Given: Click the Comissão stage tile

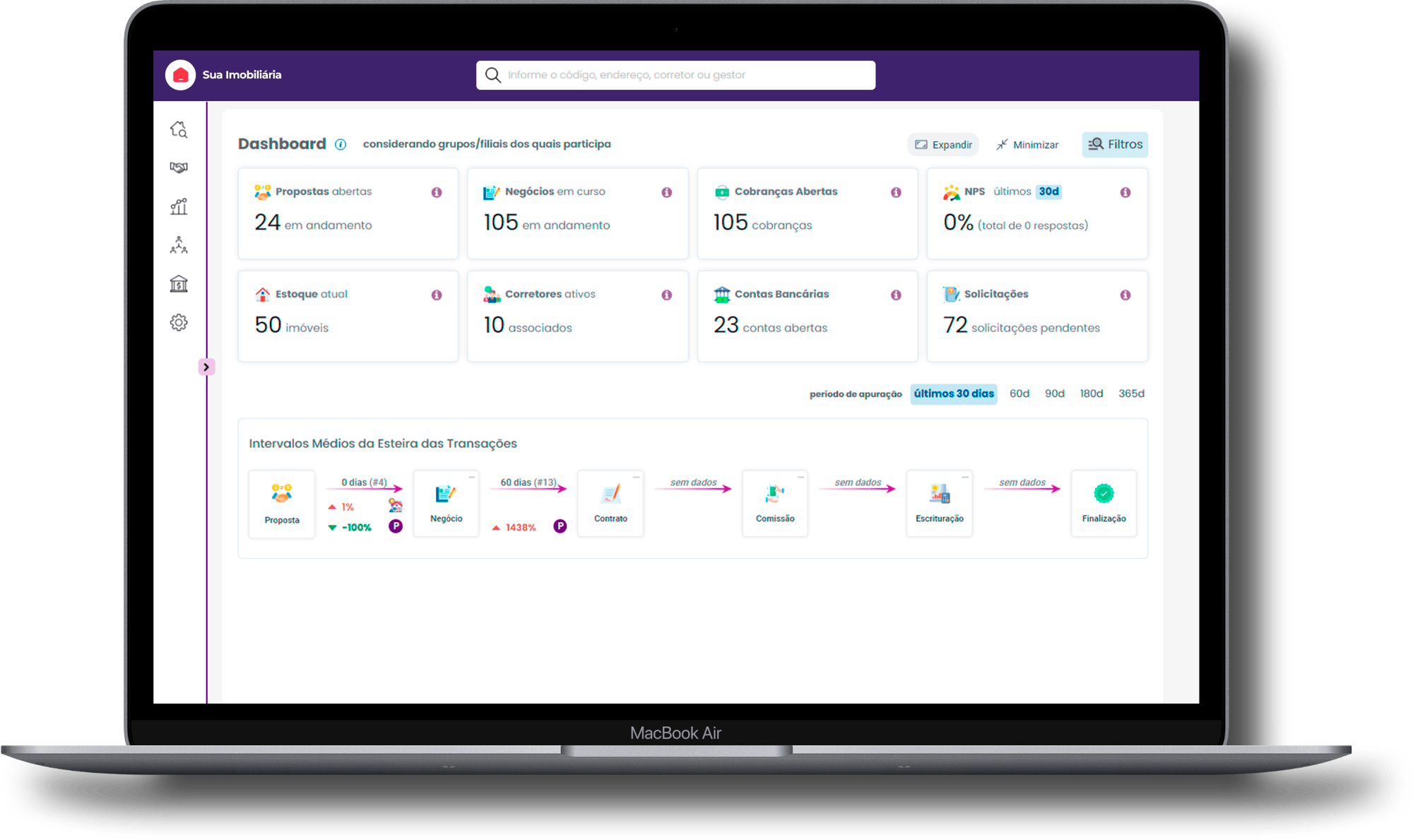Looking at the screenshot, I should tap(775, 503).
